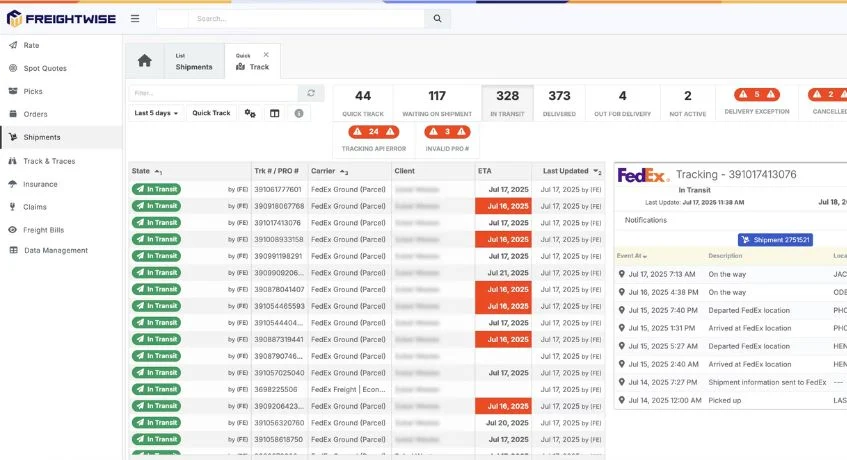
Task: Click the Tracking API Error badge
Action: (x=374, y=132)
